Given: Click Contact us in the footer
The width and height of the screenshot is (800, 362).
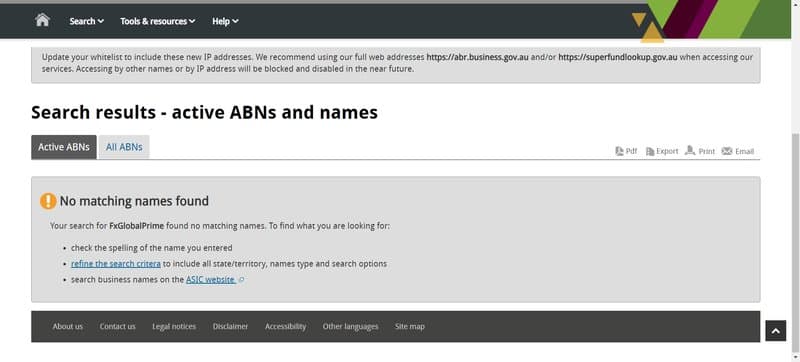Looking at the screenshot, I should coord(117,326).
